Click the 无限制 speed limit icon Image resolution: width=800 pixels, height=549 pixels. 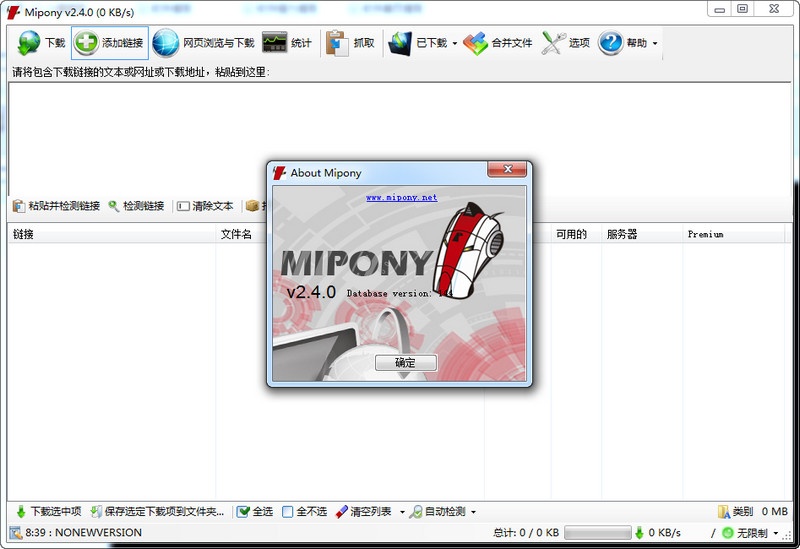728,533
